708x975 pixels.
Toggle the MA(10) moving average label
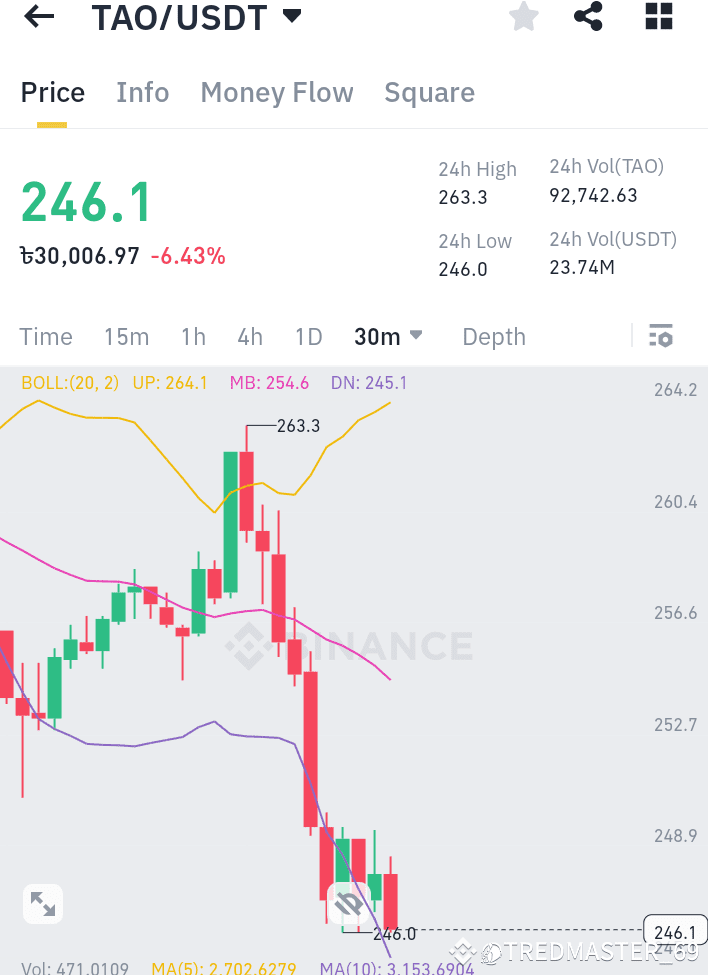point(396,967)
